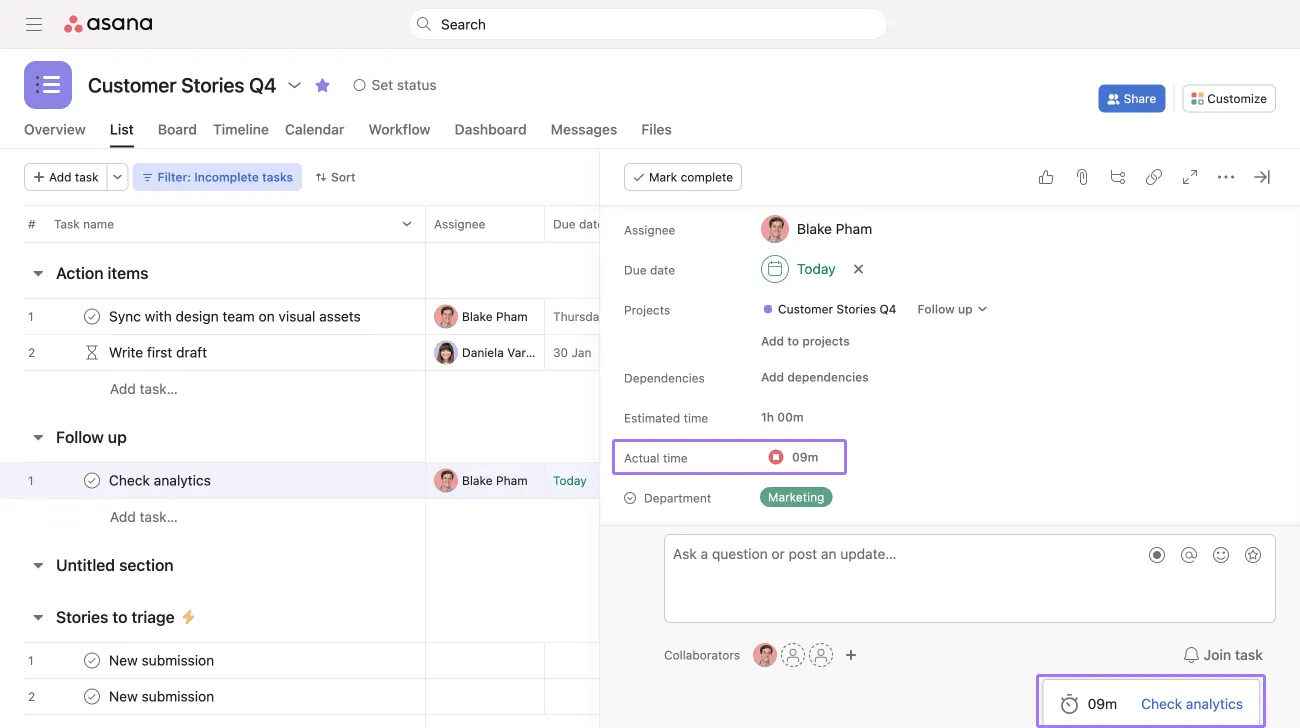Mention someone using the @ icon
Viewport: 1300px width, 728px height.
(1189, 554)
